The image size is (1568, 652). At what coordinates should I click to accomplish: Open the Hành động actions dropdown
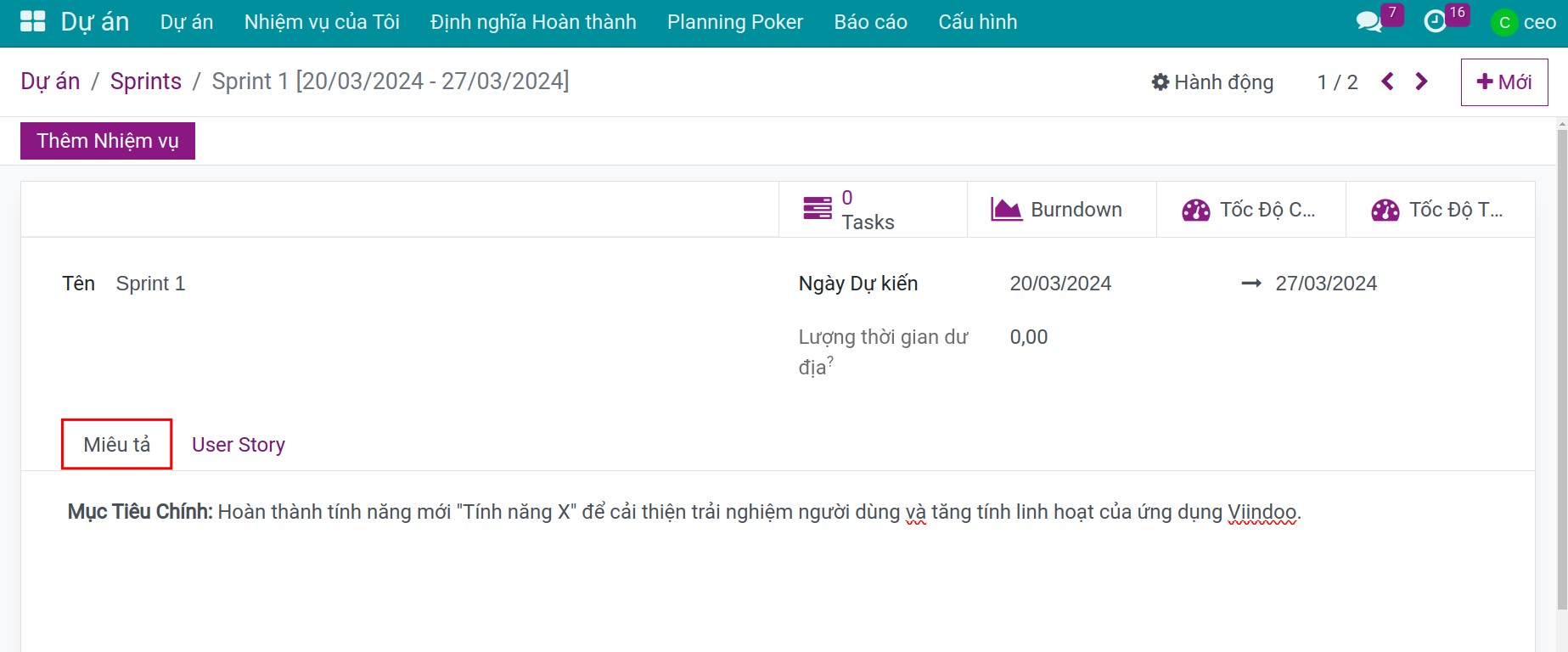click(1212, 82)
